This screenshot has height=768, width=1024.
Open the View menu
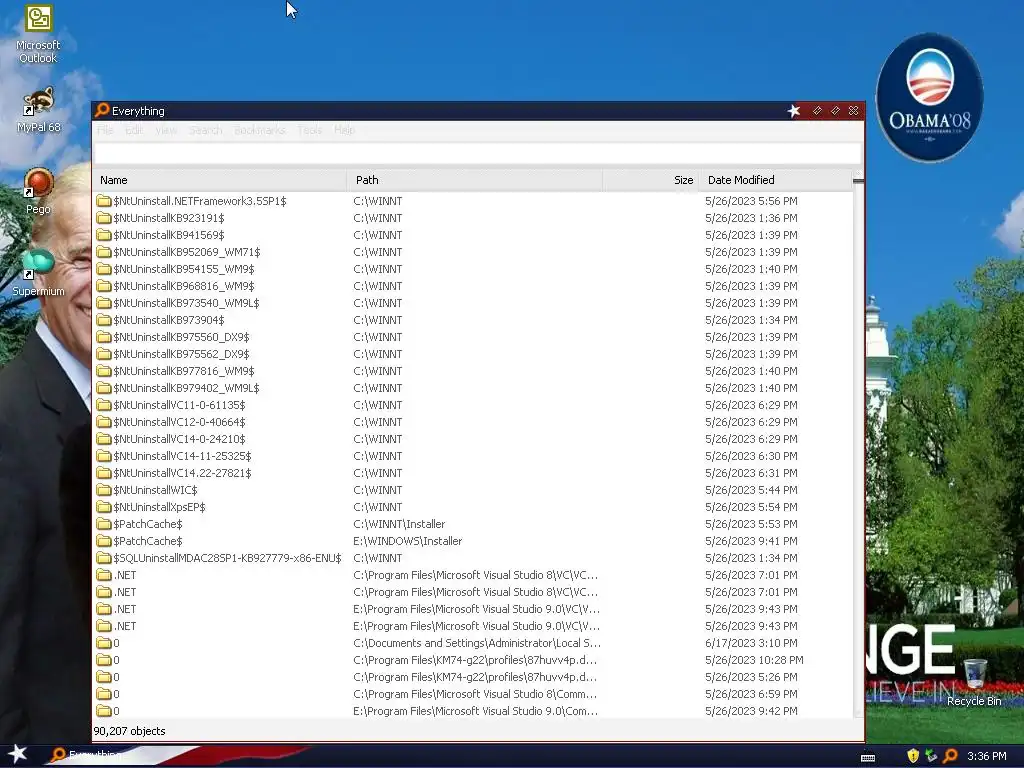coord(166,130)
